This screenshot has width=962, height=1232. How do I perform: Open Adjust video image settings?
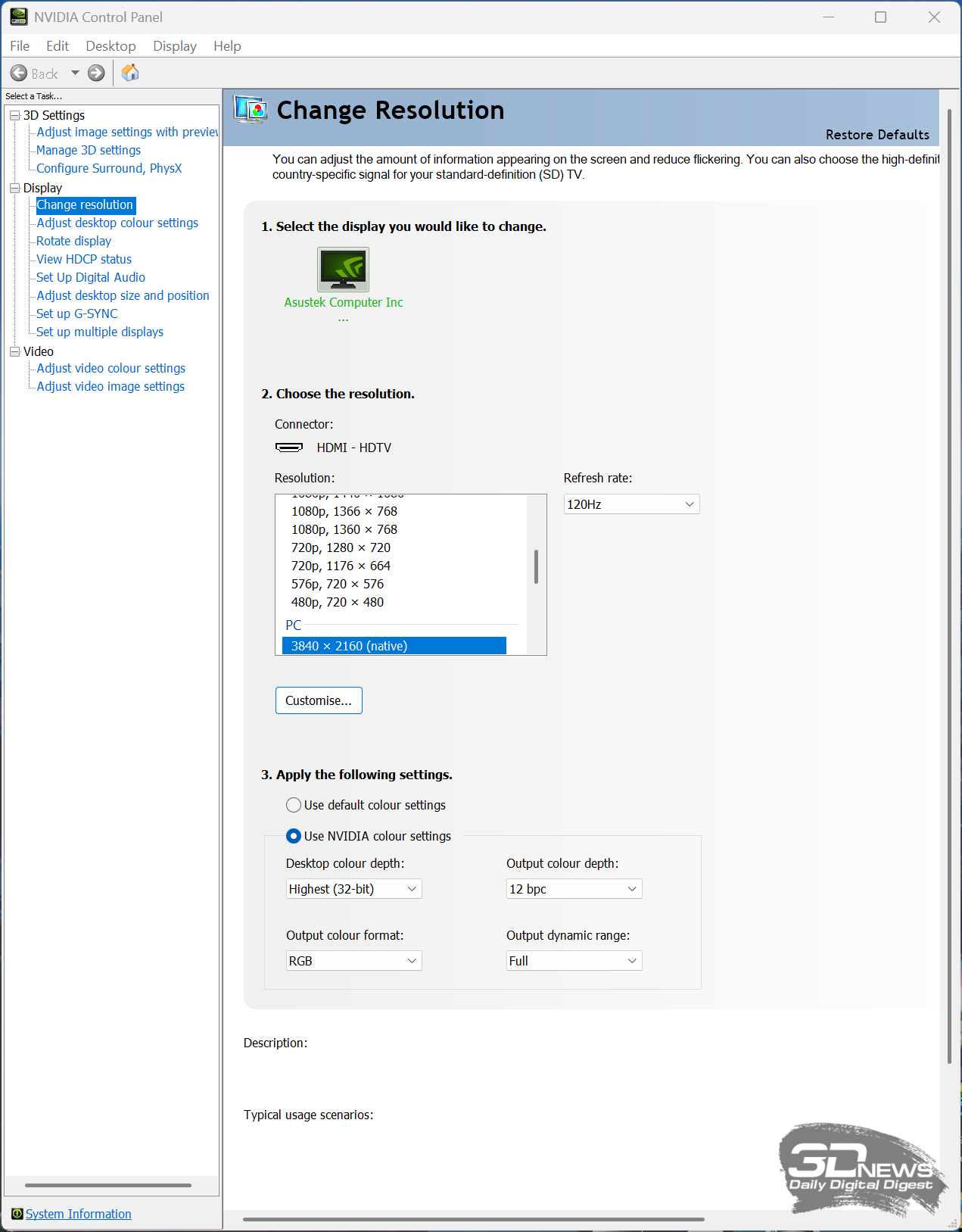(111, 386)
